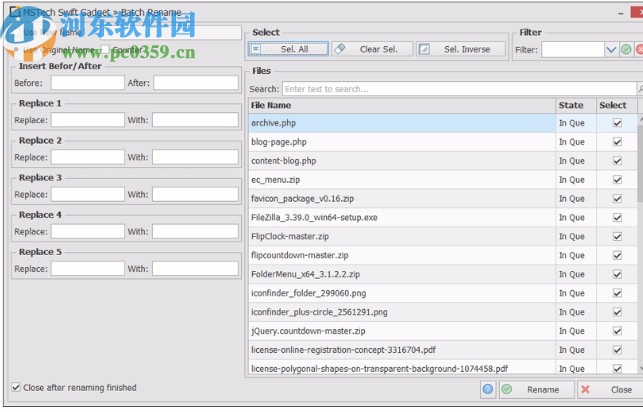Screen dimensions: 643x412
Task: Click Replace 4 Replace field
Action: click(87, 232)
